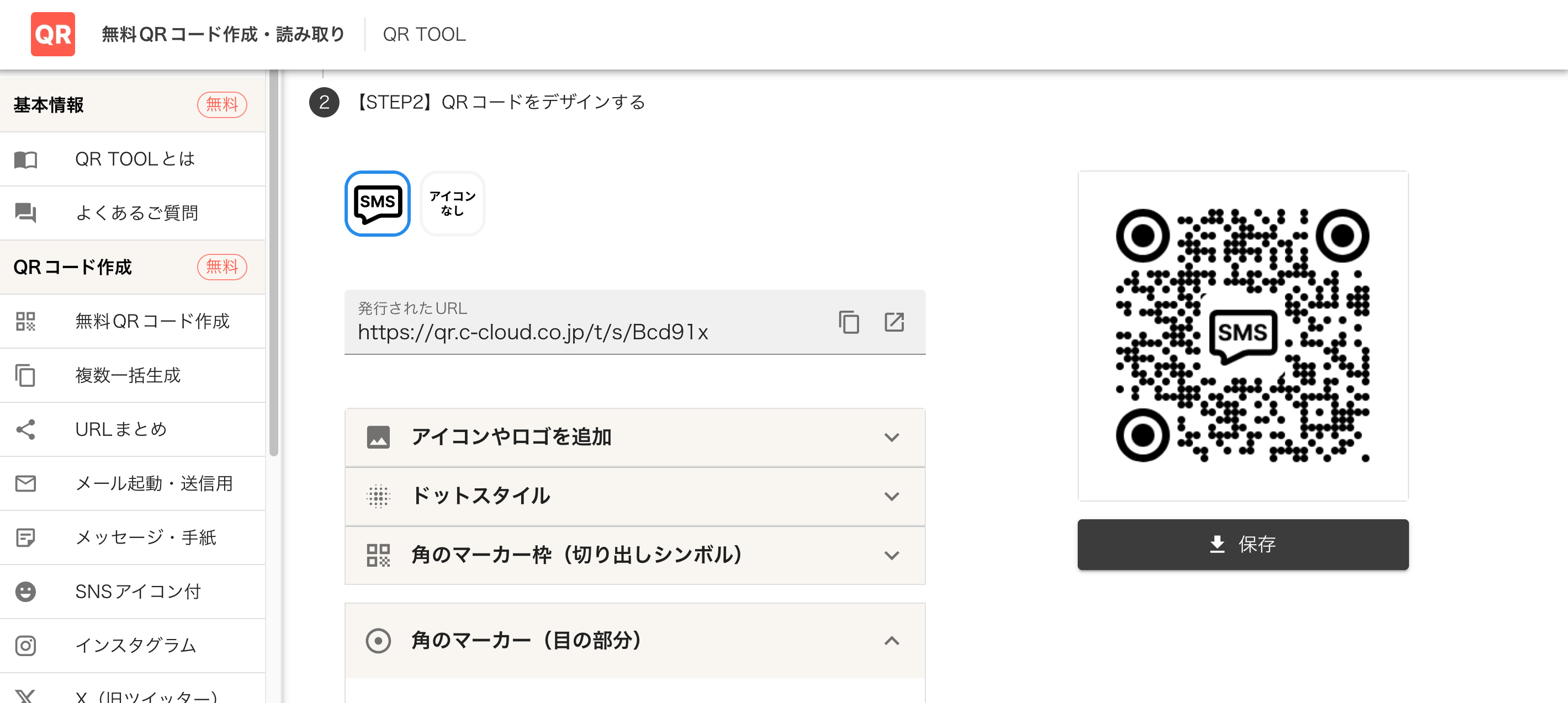The height and width of the screenshot is (703, 1568).
Task: Click the QR logo in the header
Action: coord(52,34)
